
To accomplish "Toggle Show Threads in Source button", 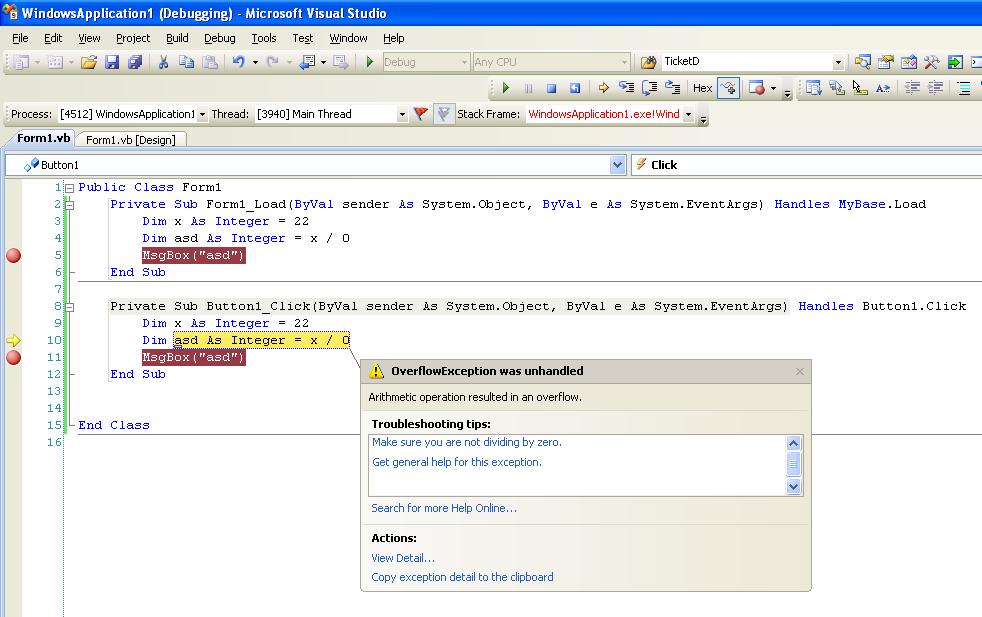I will [x=728, y=88].
